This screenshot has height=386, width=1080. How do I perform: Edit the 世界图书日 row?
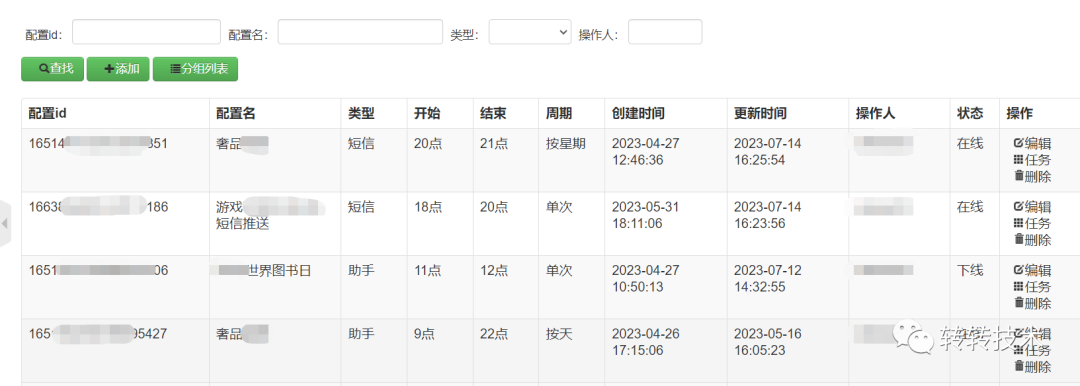pyautogui.click(x=1032, y=270)
